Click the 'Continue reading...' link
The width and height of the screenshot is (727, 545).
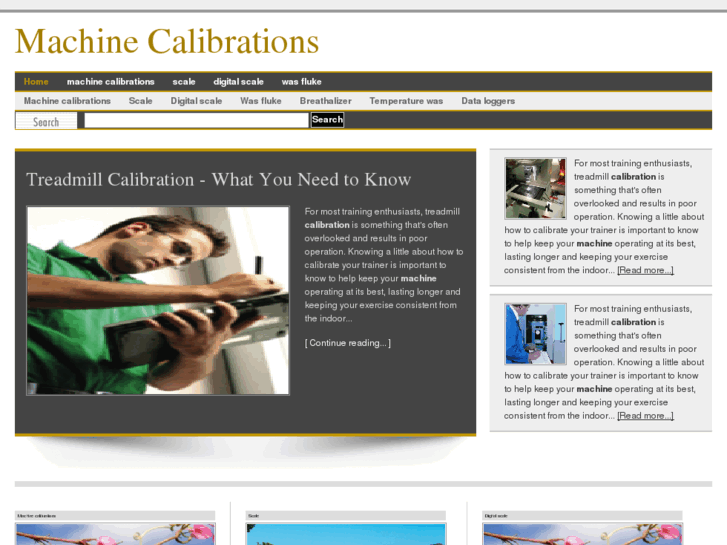347,343
